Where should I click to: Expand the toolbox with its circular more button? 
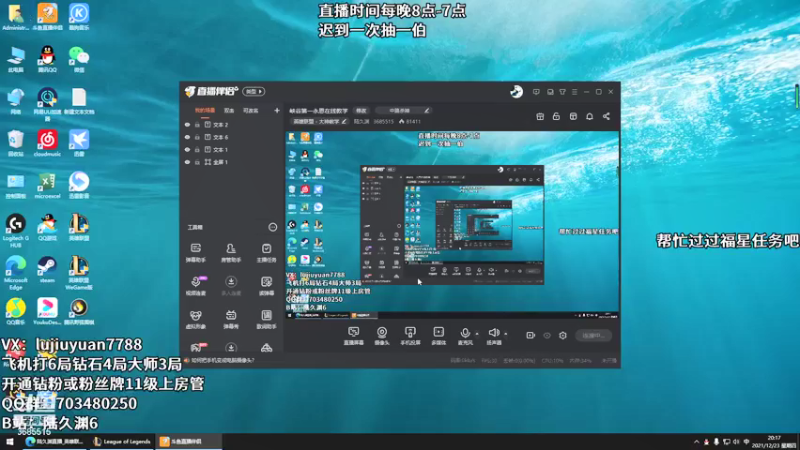point(273,227)
